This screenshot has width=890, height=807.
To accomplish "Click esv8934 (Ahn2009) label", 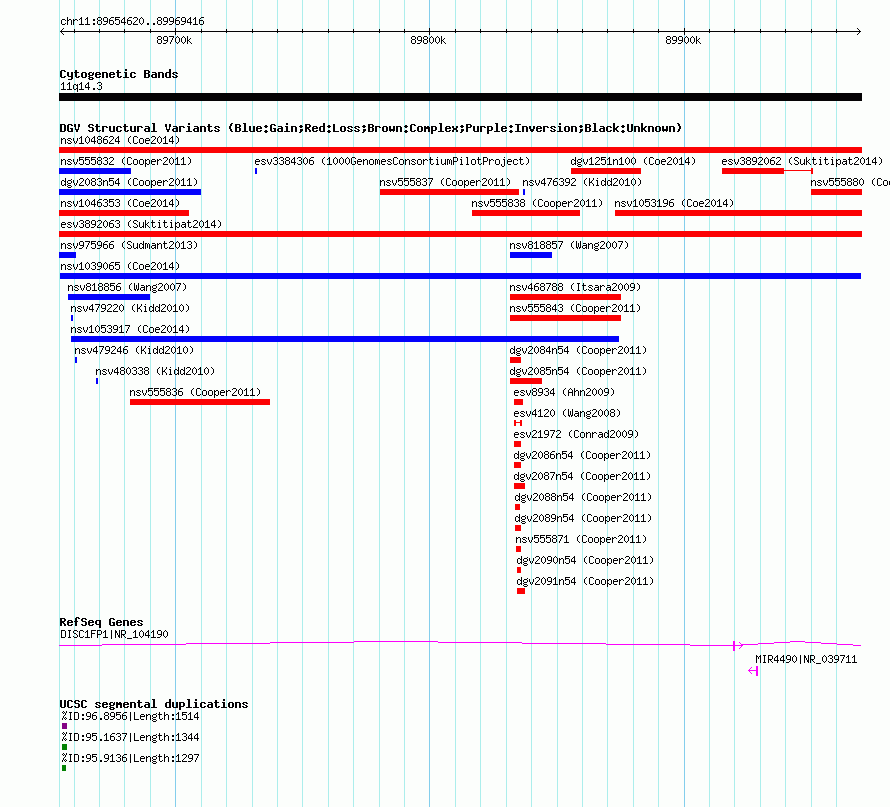I will point(564,392).
